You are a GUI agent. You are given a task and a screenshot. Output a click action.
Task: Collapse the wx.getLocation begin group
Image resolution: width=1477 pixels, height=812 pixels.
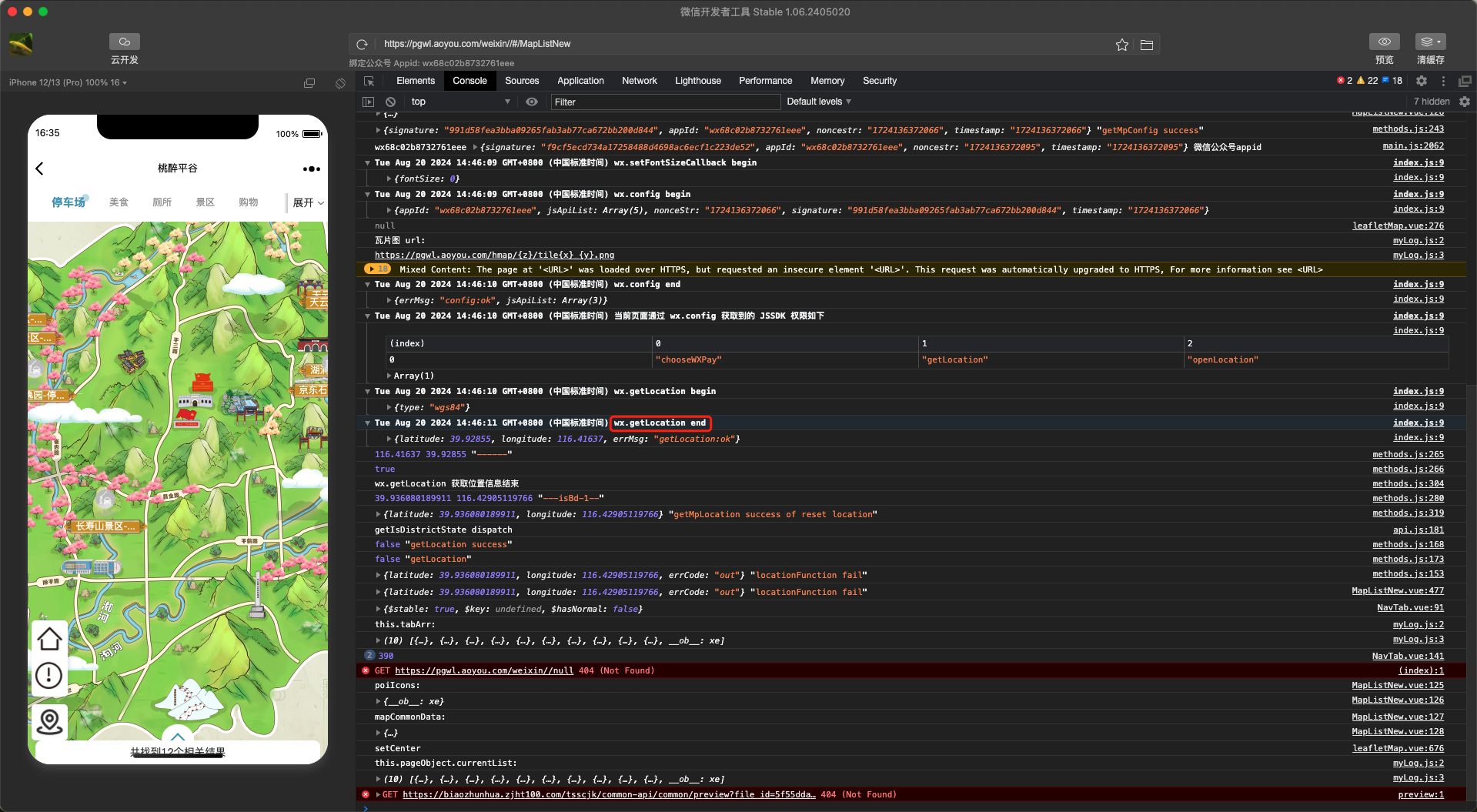367,392
